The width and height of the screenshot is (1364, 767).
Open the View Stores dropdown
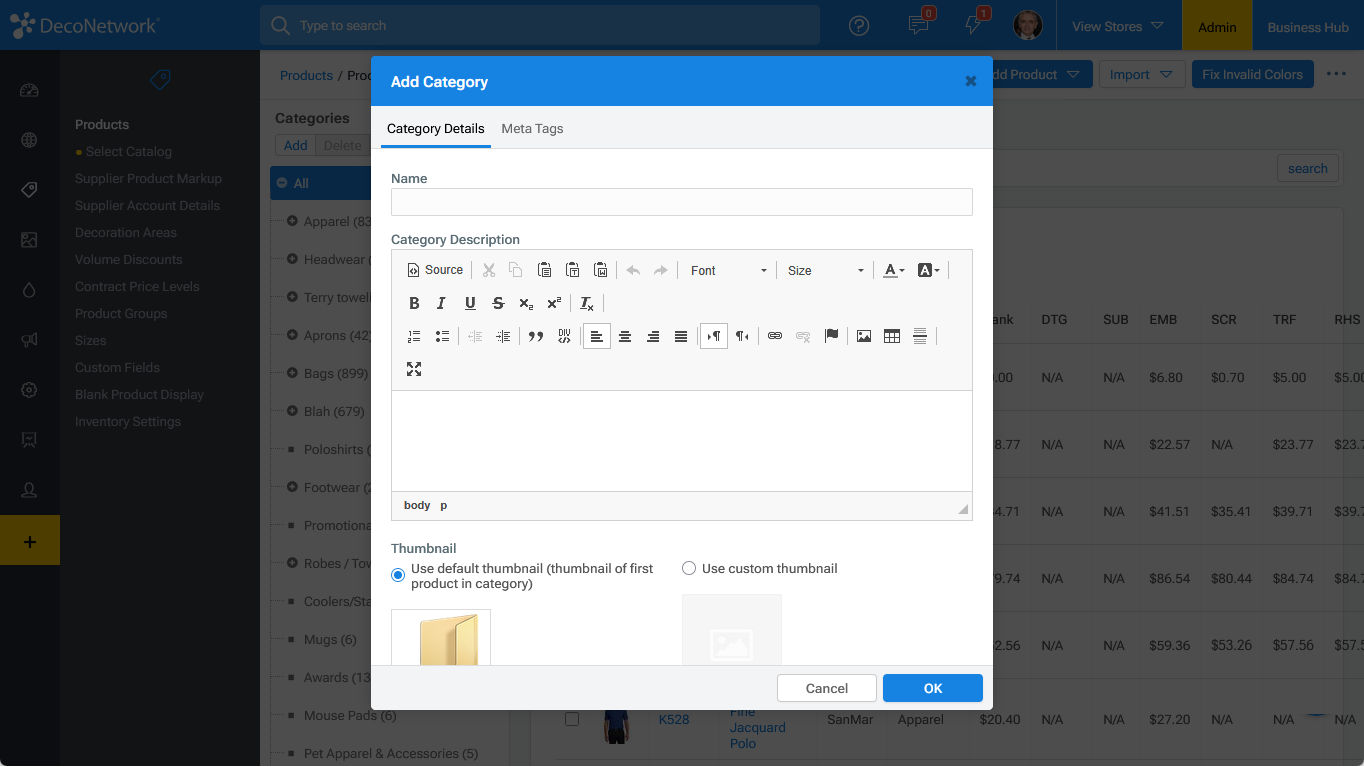(1117, 26)
